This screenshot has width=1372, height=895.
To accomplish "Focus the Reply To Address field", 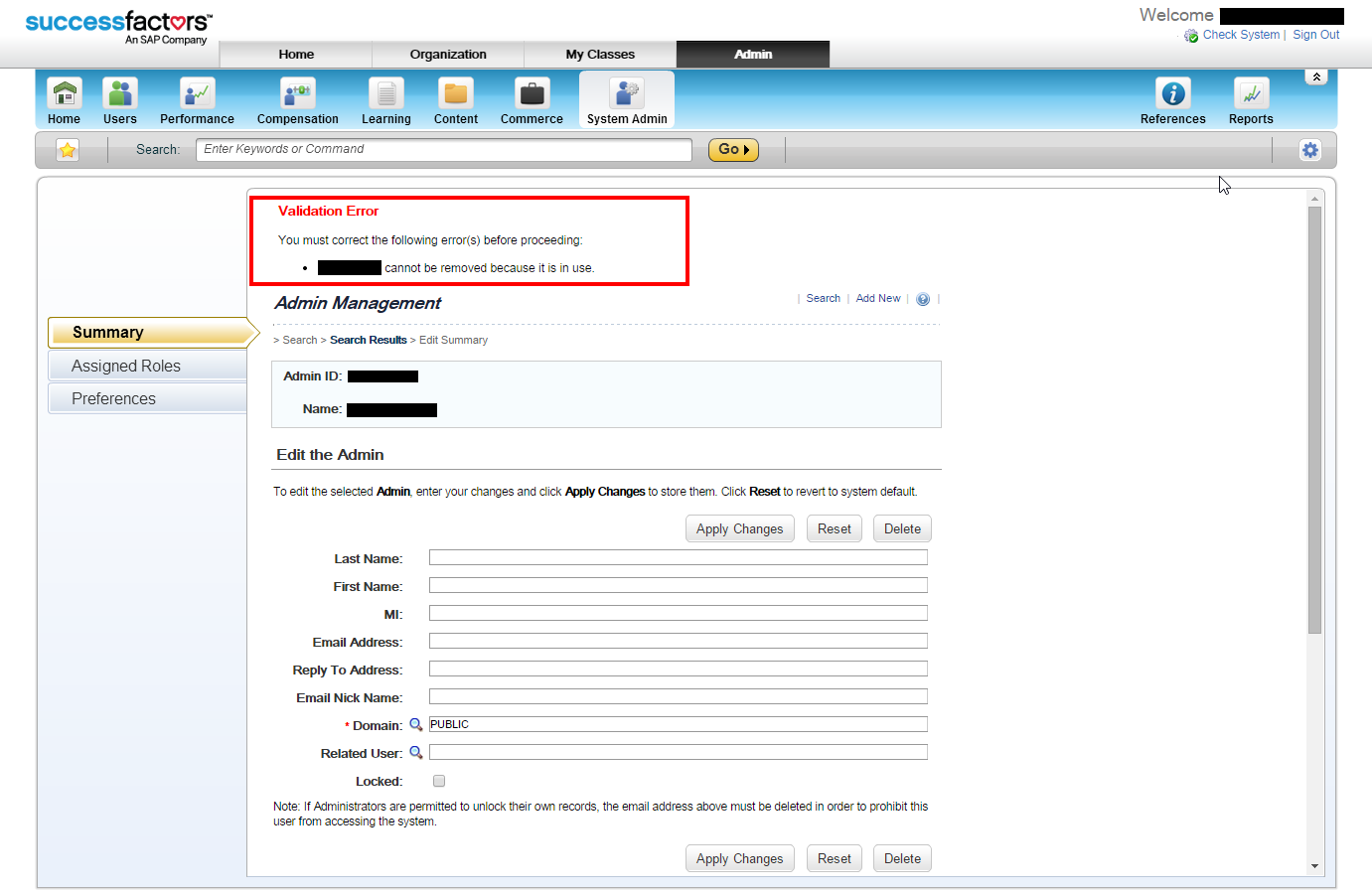I will [679, 669].
